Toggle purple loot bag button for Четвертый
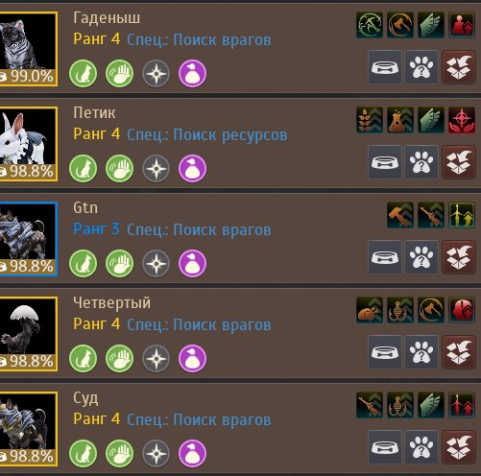 click(192, 358)
